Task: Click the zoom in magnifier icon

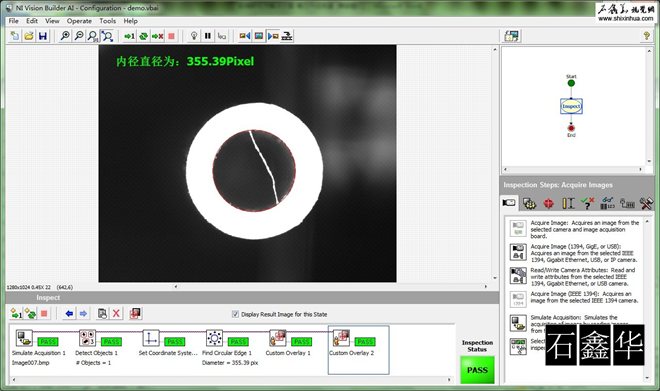Action: 65,36
